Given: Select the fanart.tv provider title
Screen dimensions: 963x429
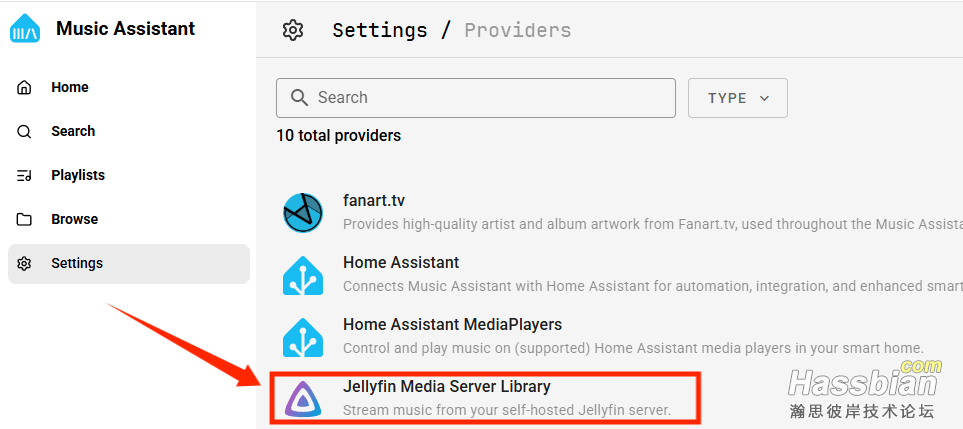Looking at the screenshot, I should click(x=374, y=201).
